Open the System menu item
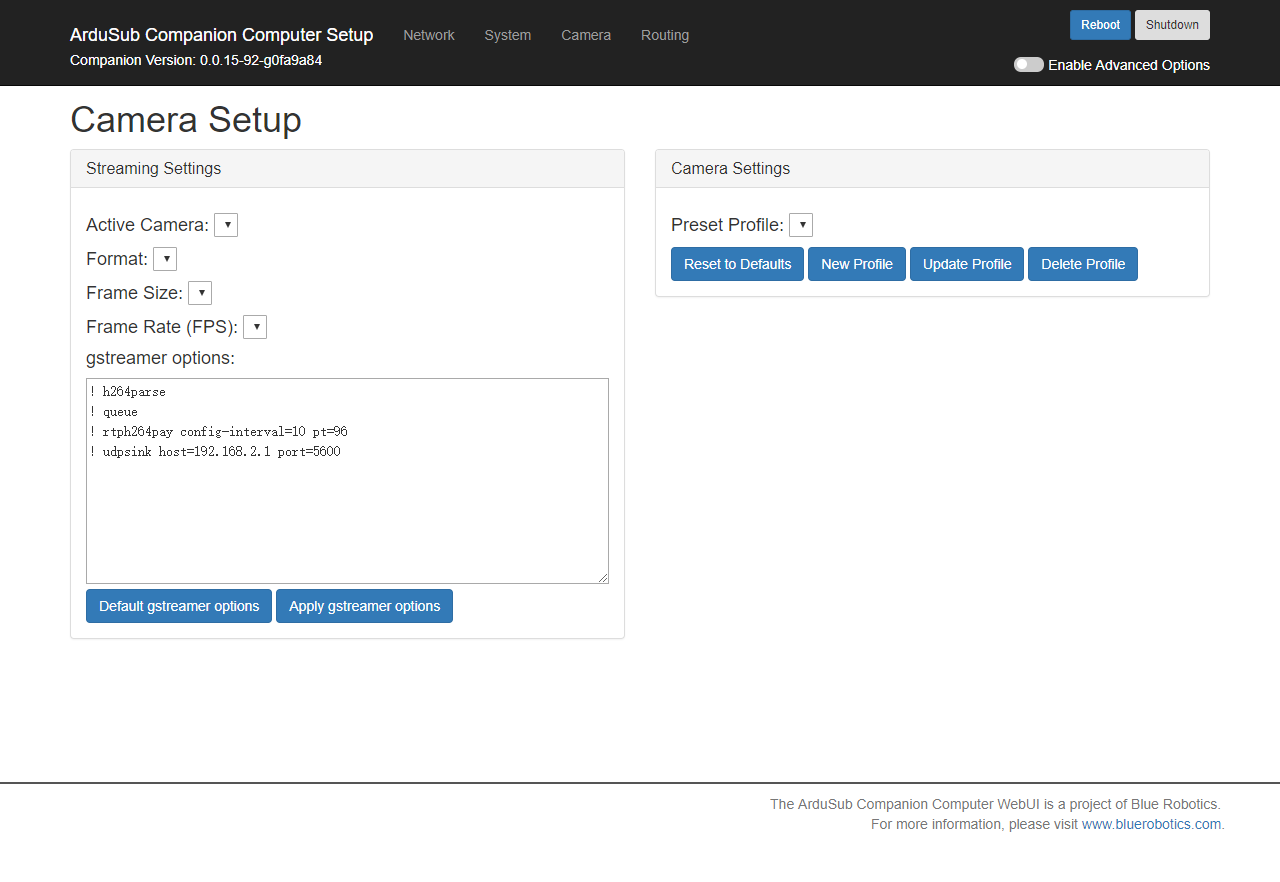 point(508,35)
